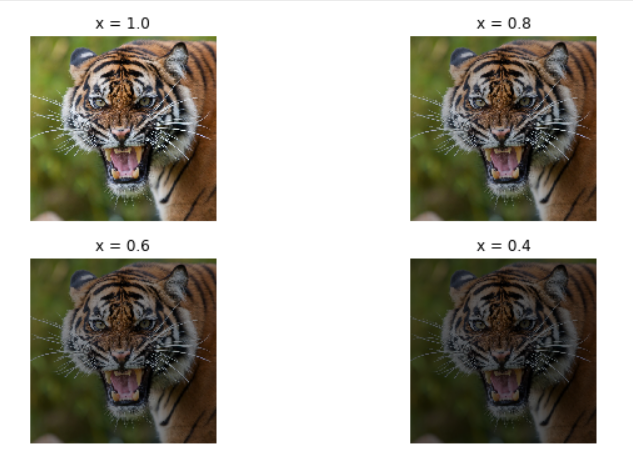Click the white-spotted dark ear in x = 0.8 image
The height and width of the screenshot is (473, 633).
point(462,57)
